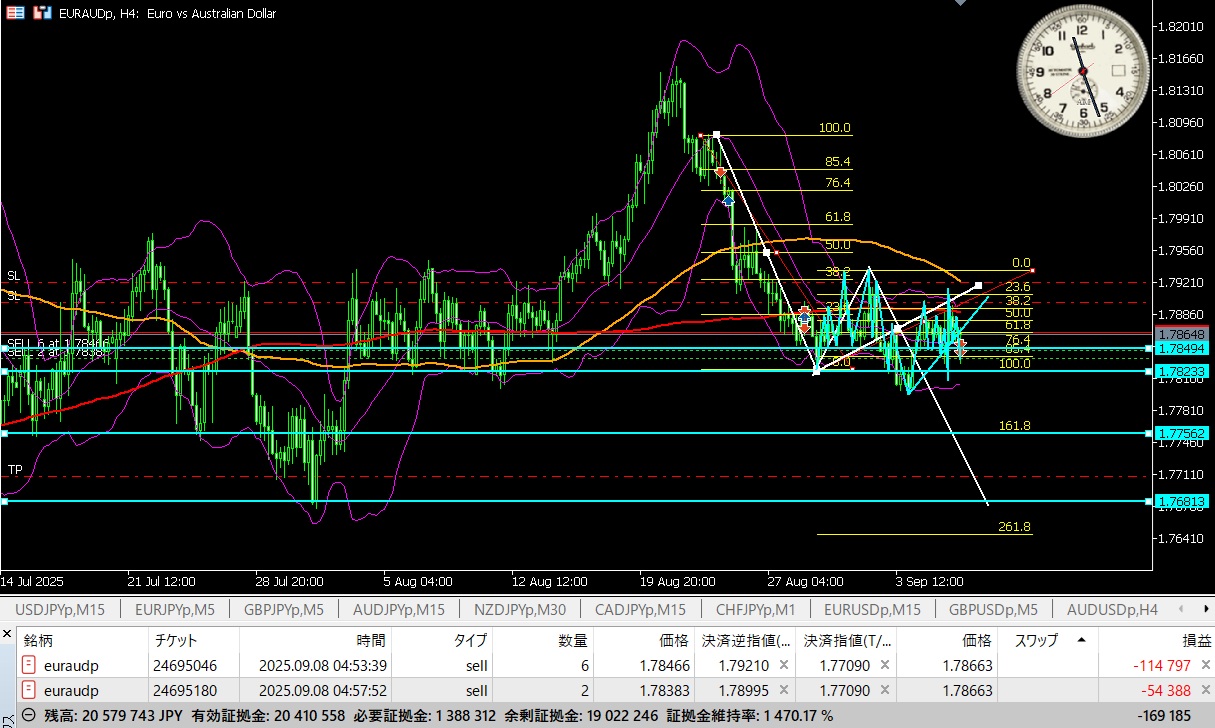Click the balance summary row icon
Viewport: 1215px width, 728px height.
(x=29, y=716)
